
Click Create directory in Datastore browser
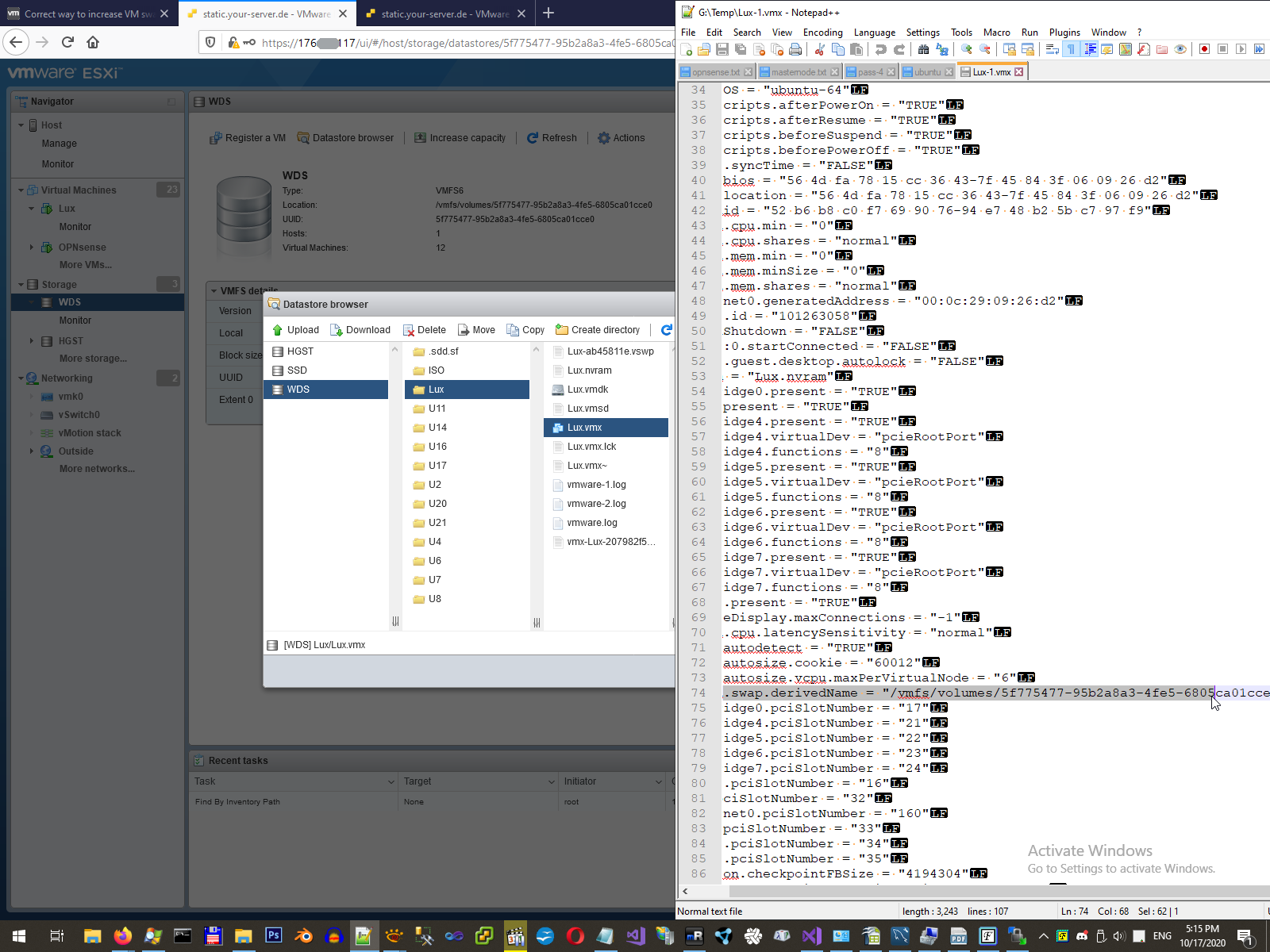click(x=598, y=330)
